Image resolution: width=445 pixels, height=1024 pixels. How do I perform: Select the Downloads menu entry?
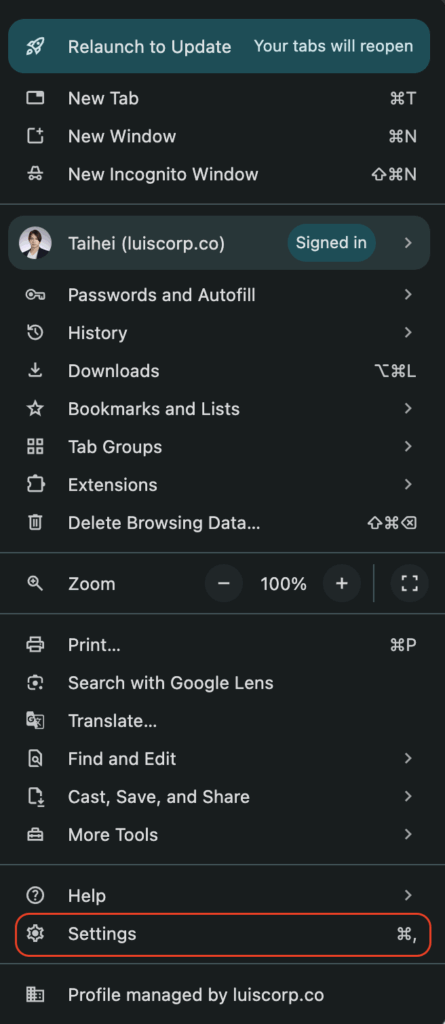coord(223,371)
